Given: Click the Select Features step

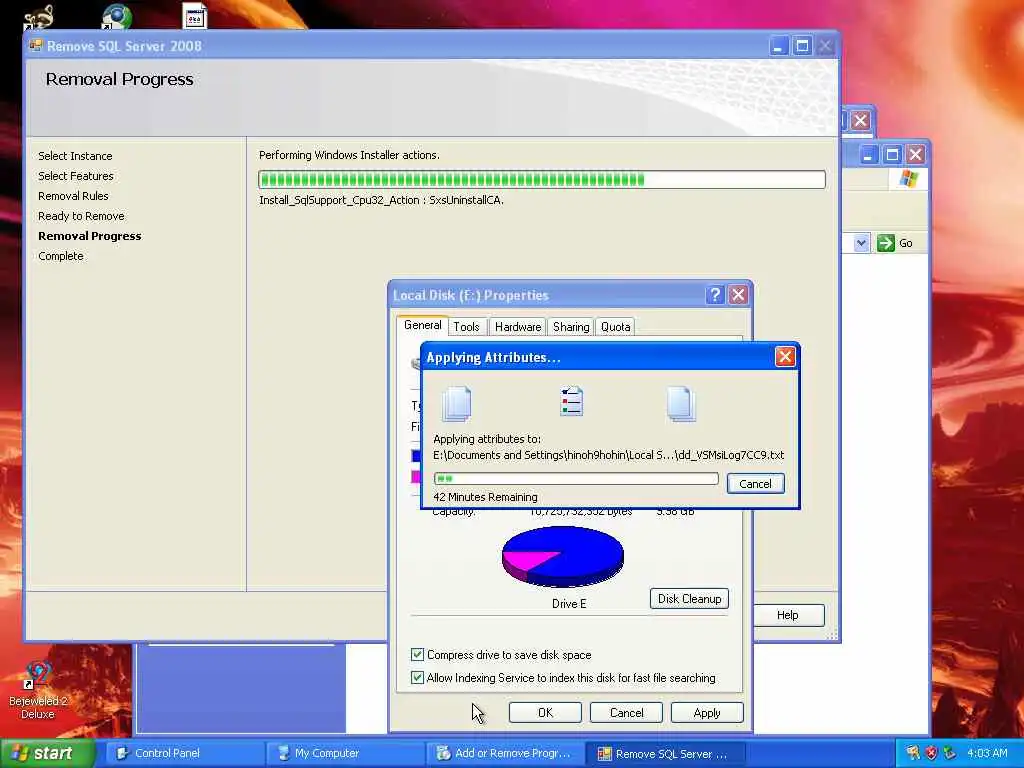Looking at the screenshot, I should (x=76, y=176).
